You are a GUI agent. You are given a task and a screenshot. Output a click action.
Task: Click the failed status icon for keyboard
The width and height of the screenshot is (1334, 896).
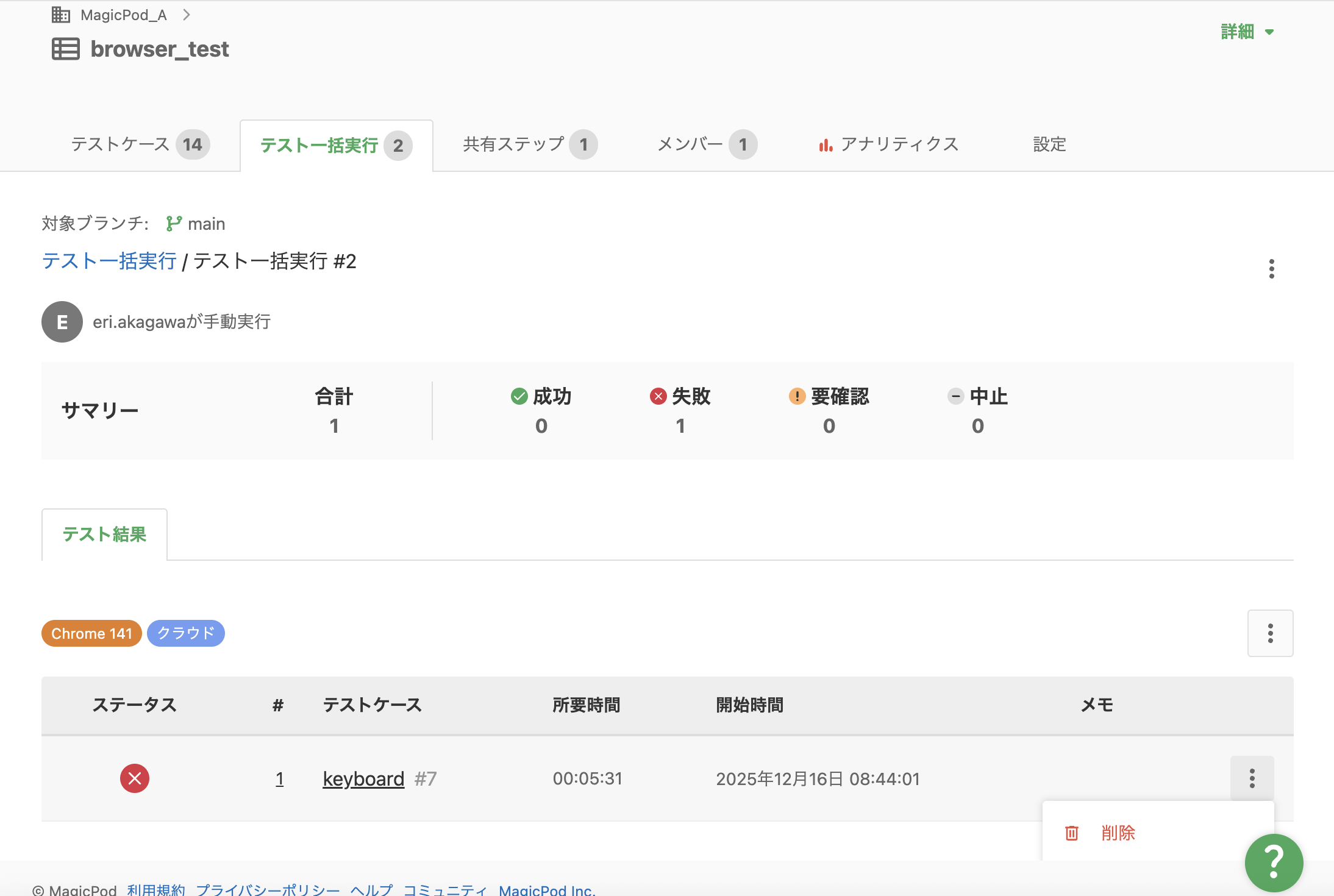(135, 778)
